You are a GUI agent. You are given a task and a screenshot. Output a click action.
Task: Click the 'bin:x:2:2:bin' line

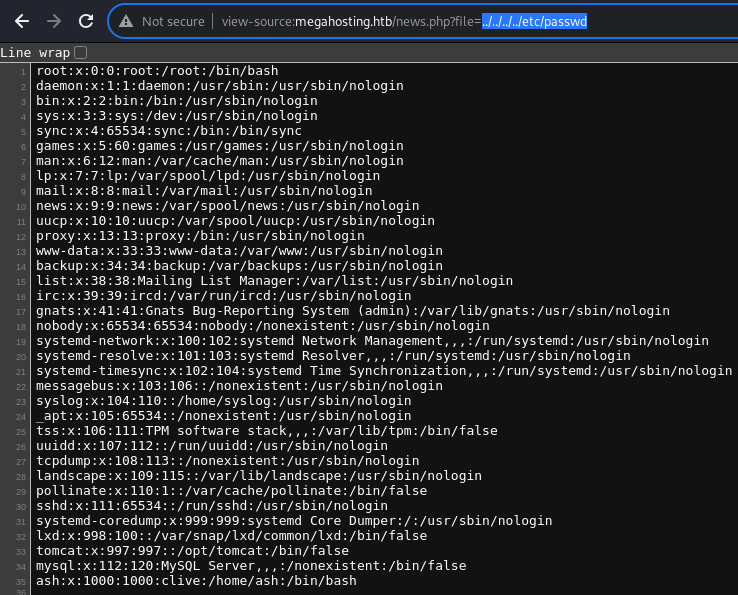(177, 101)
